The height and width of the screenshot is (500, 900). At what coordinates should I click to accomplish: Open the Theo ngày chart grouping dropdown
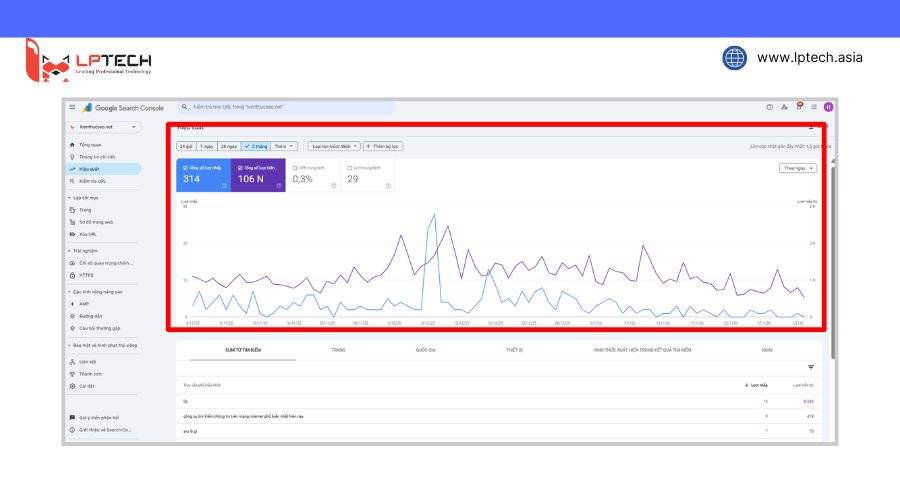tap(798, 168)
